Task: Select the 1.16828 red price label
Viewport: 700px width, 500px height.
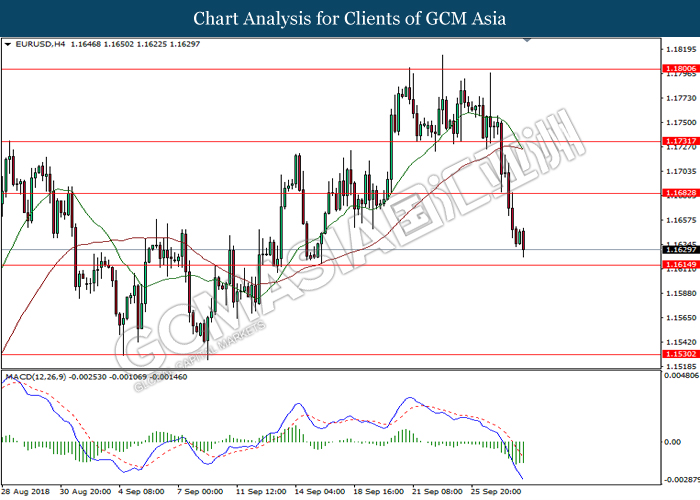Action: [680, 193]
